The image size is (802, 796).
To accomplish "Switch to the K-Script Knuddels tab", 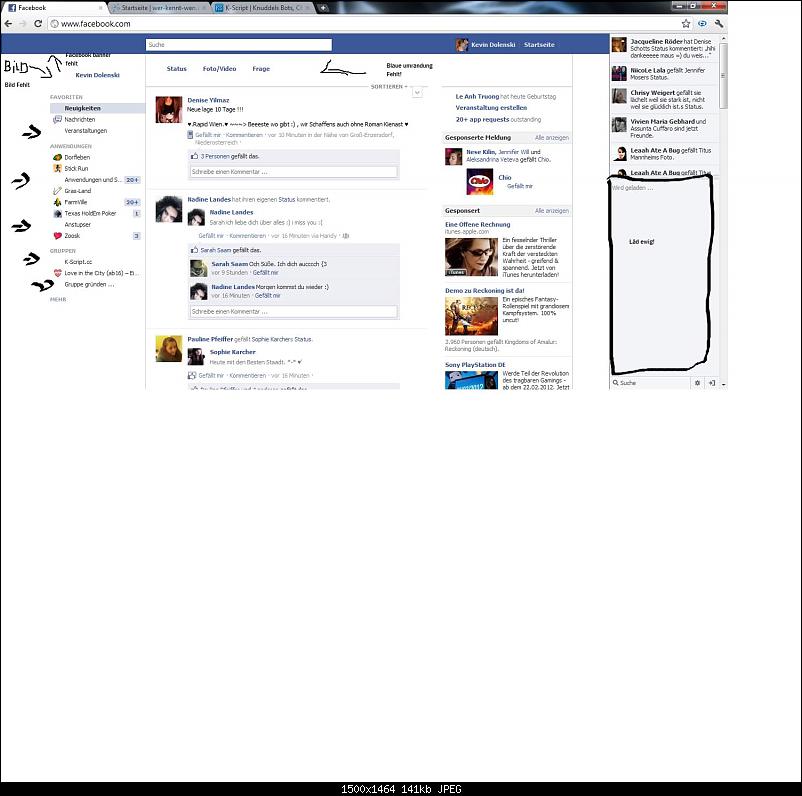I will click(262, 8).
